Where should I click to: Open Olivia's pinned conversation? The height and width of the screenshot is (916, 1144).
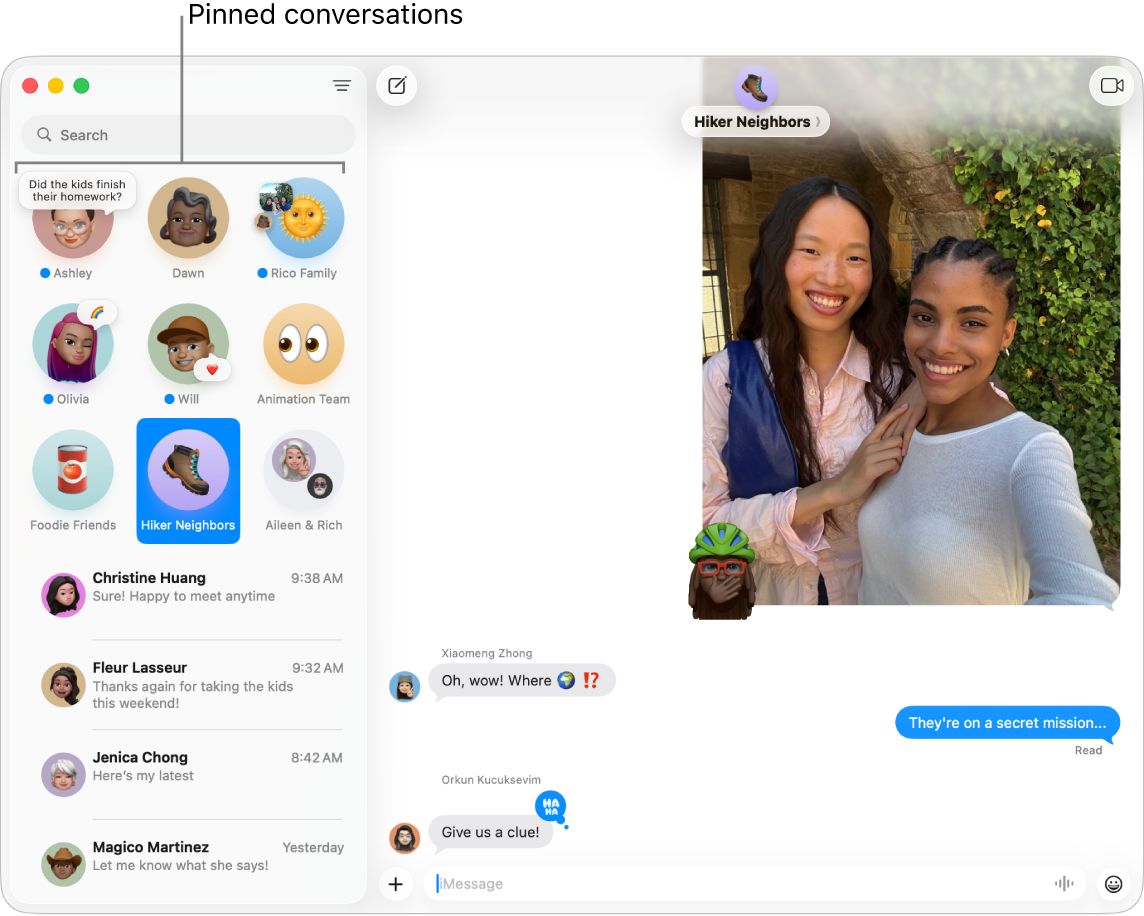(72, 344)
